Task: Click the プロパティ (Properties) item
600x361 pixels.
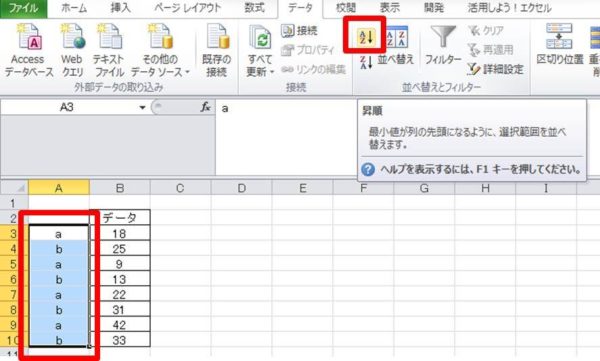Action: pyautogui.click(x=308, y=50)
